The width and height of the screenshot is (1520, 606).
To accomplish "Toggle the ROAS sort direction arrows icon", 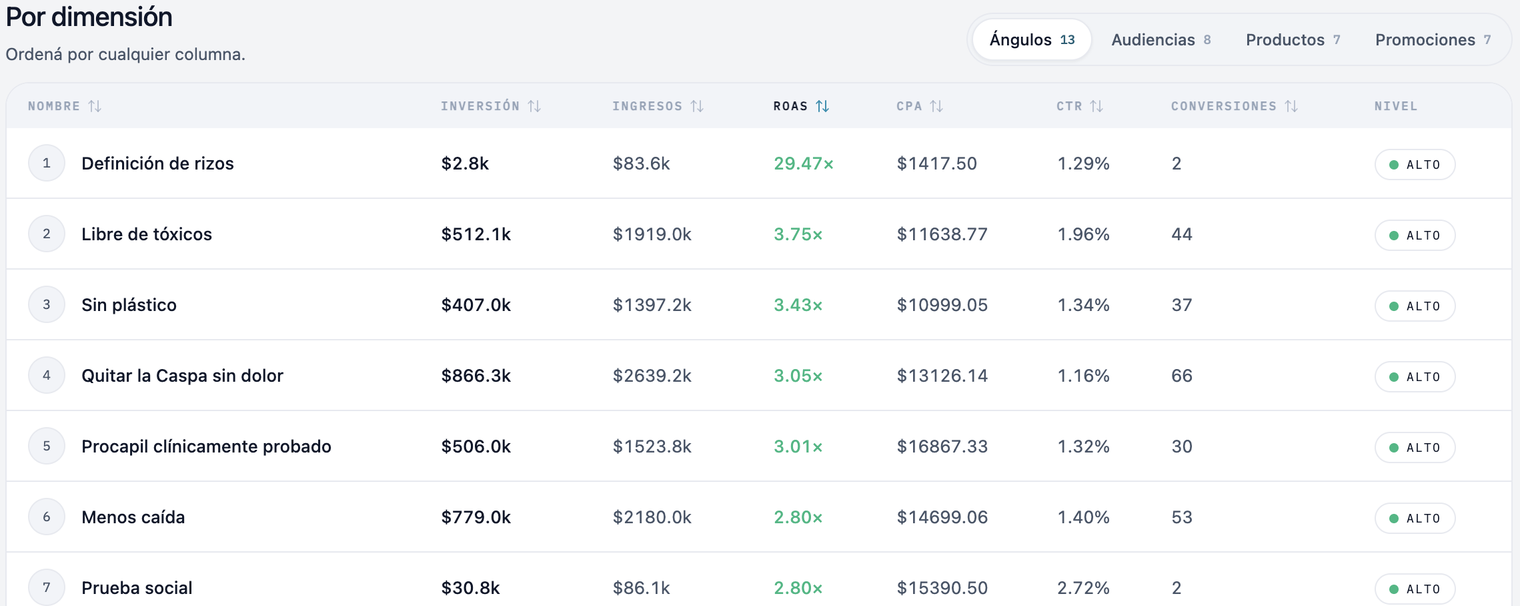I will pos(822,106).
